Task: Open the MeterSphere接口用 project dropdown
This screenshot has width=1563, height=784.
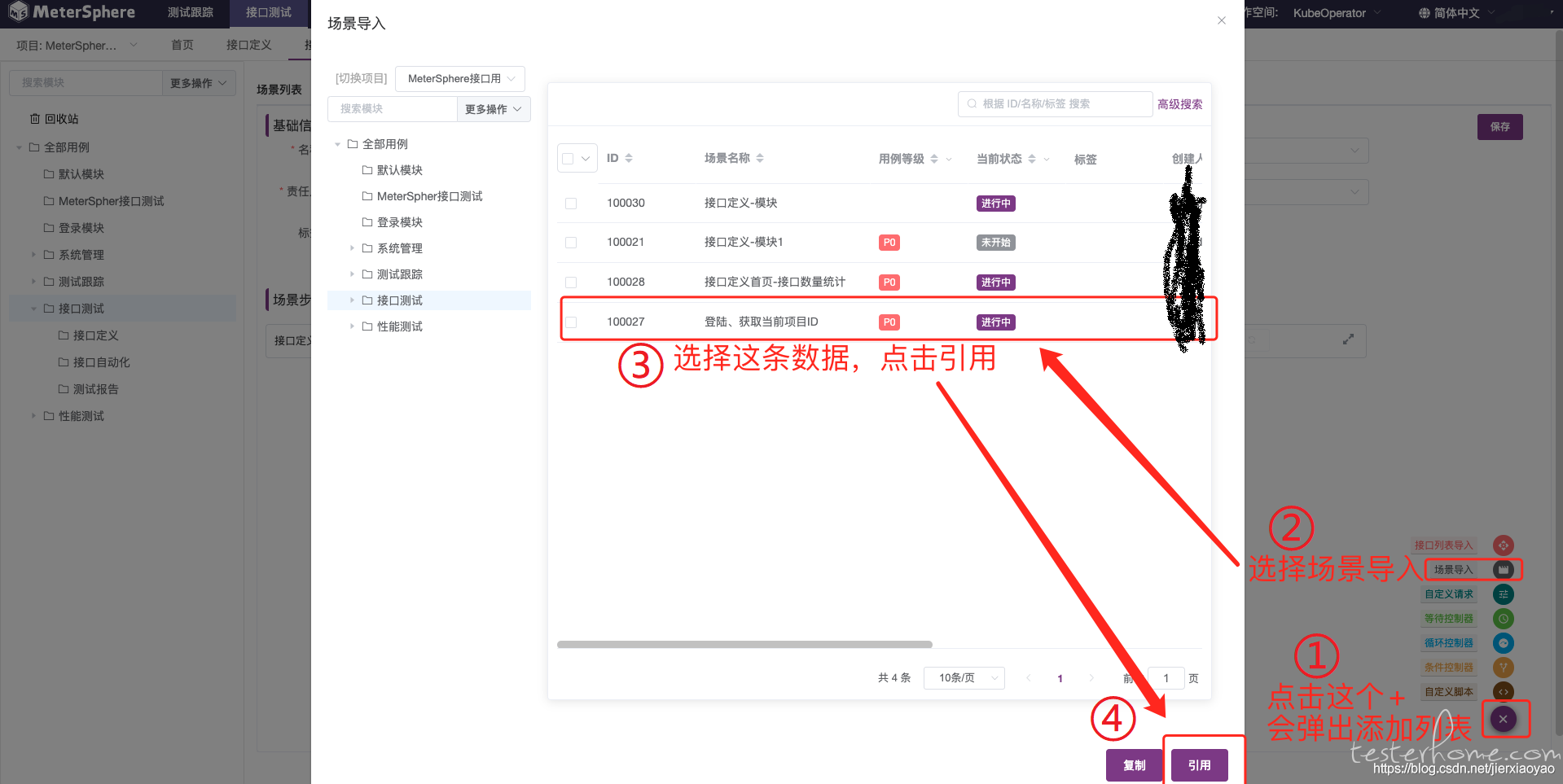Action: tap(460, 79)
